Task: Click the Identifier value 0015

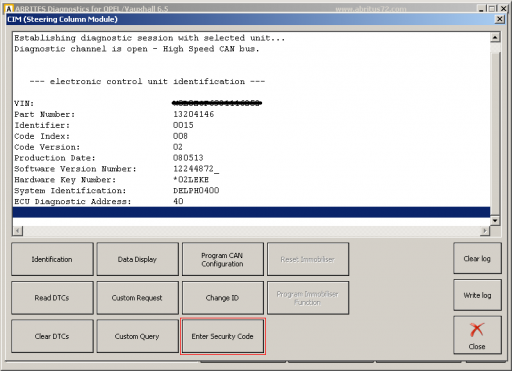Action: [x=183, y=125]
